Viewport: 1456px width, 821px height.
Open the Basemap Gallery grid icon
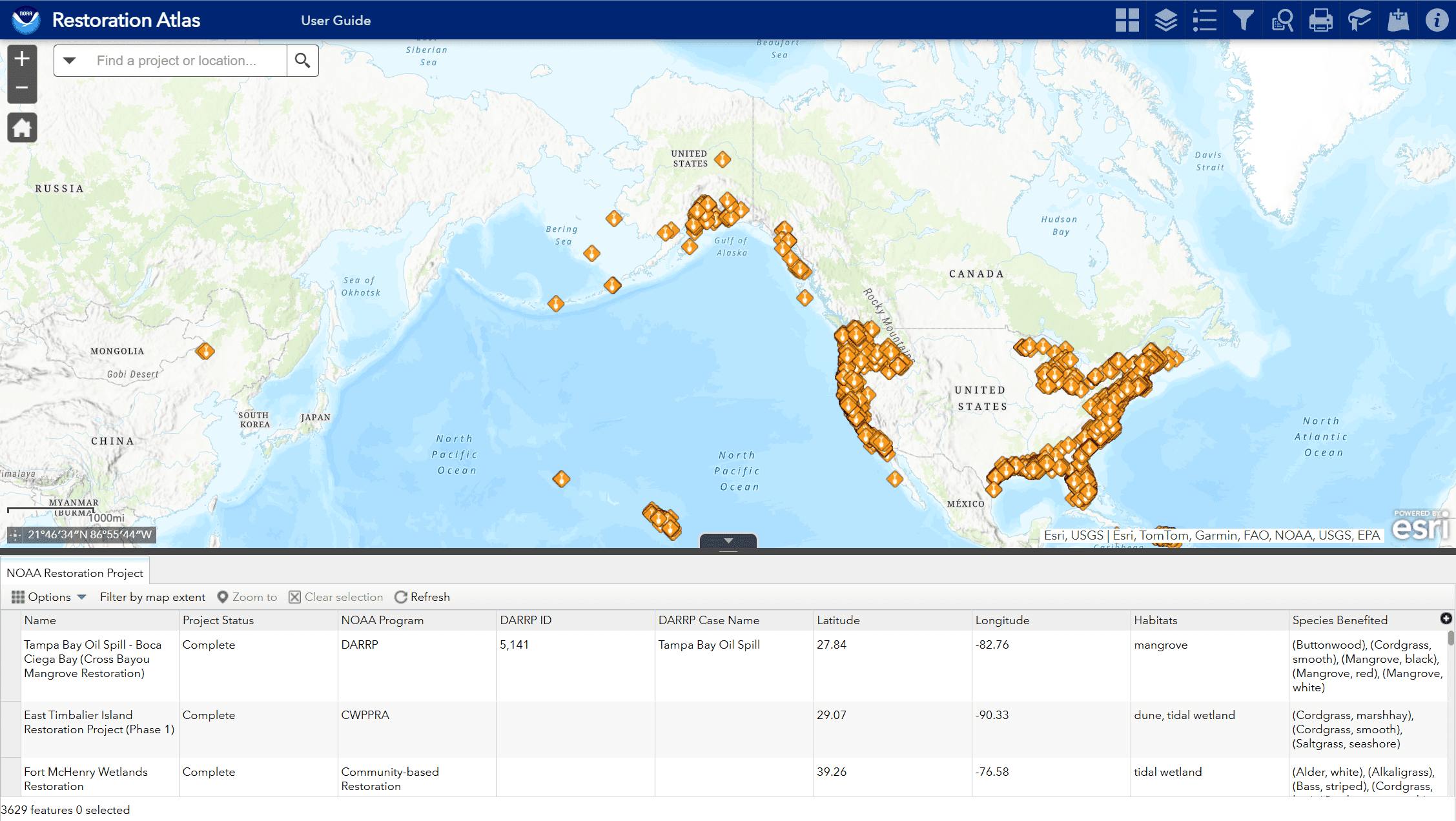(x=1127, y=20)
